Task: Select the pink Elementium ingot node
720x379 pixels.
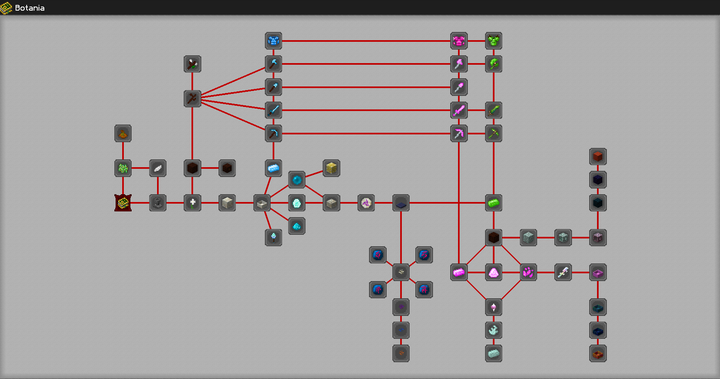Action: point(459,272)
